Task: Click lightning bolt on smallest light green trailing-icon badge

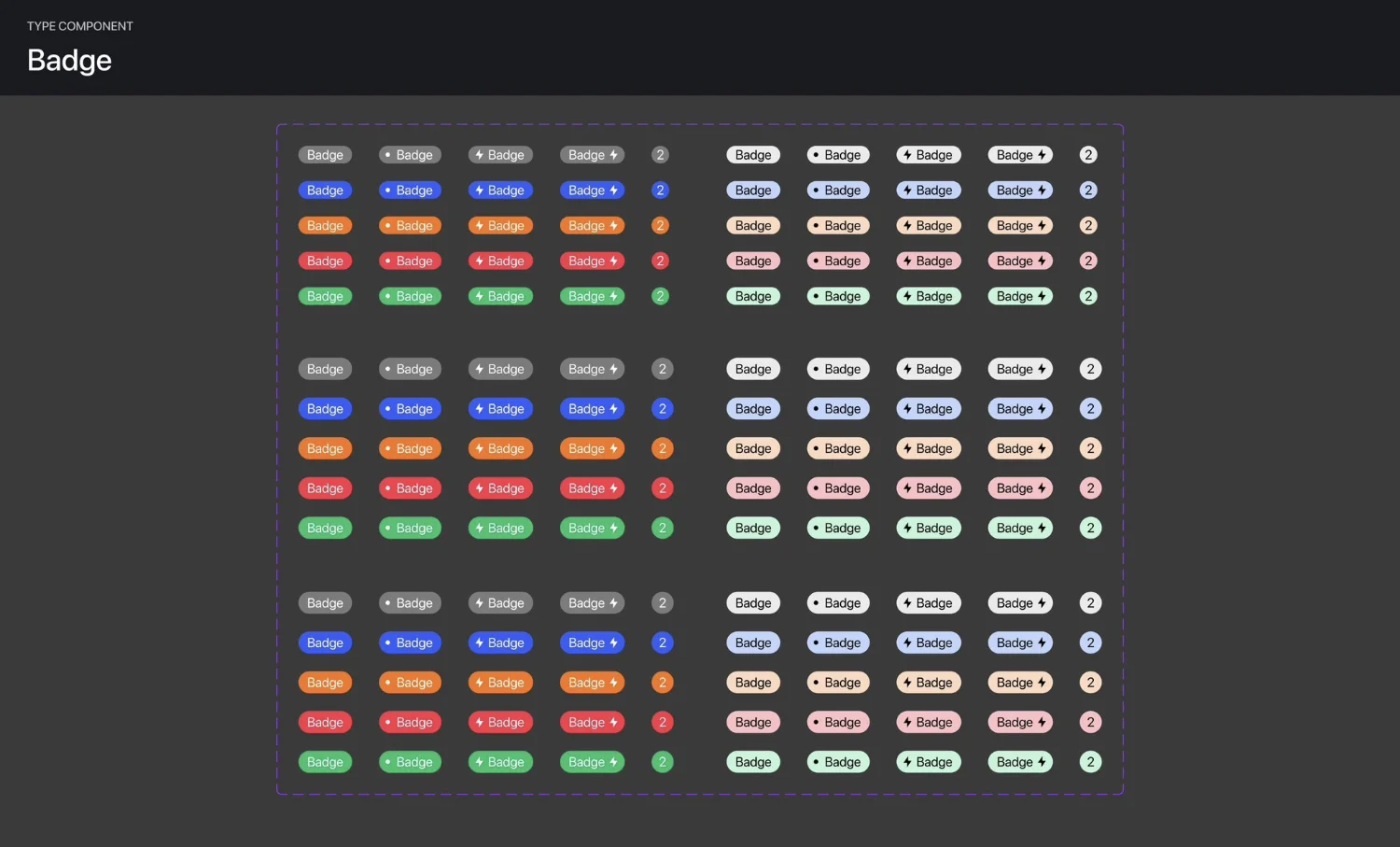Action: point(1042,296)
